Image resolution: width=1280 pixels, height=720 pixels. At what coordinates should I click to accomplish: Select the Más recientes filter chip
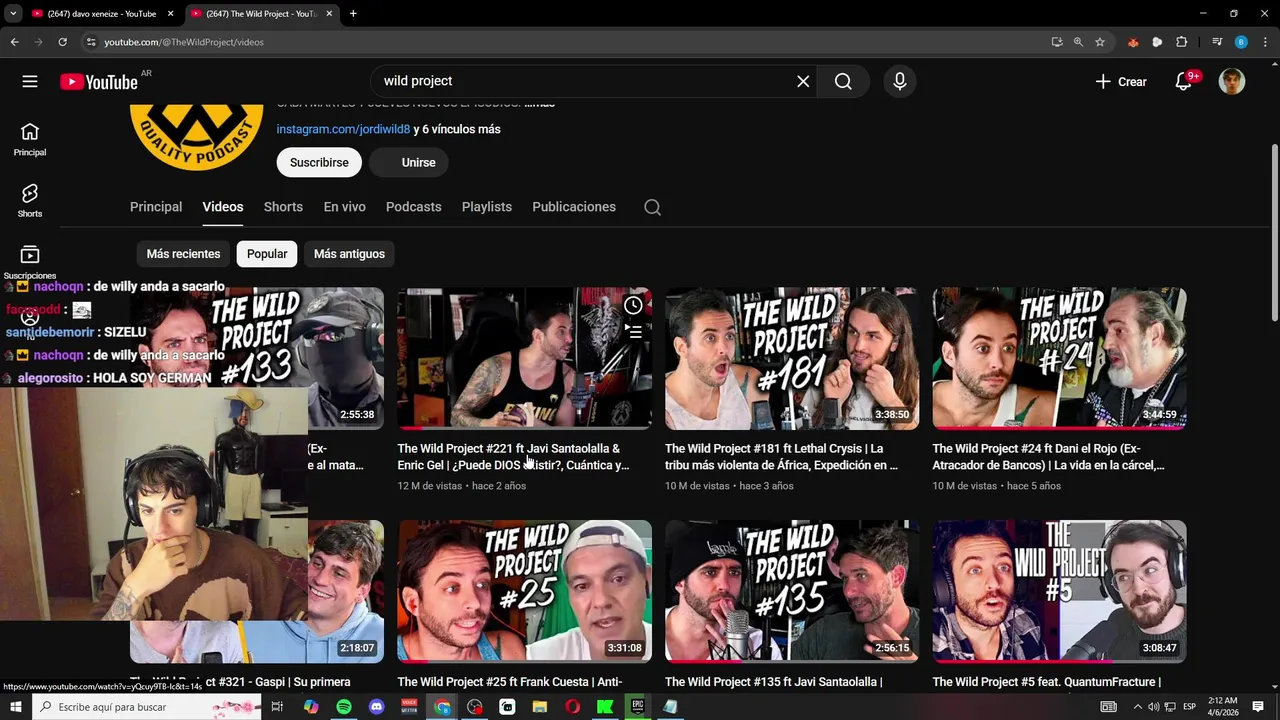pos(183,254)
